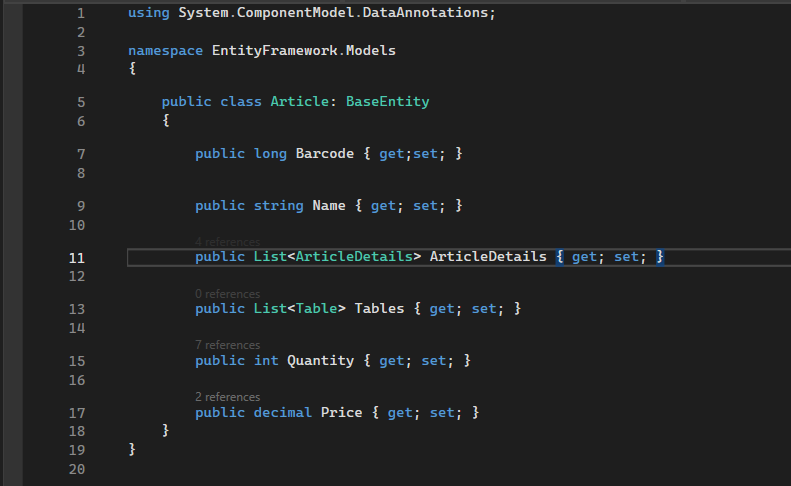Click the ArticleDetails property name after the List type

click(488, 256)
